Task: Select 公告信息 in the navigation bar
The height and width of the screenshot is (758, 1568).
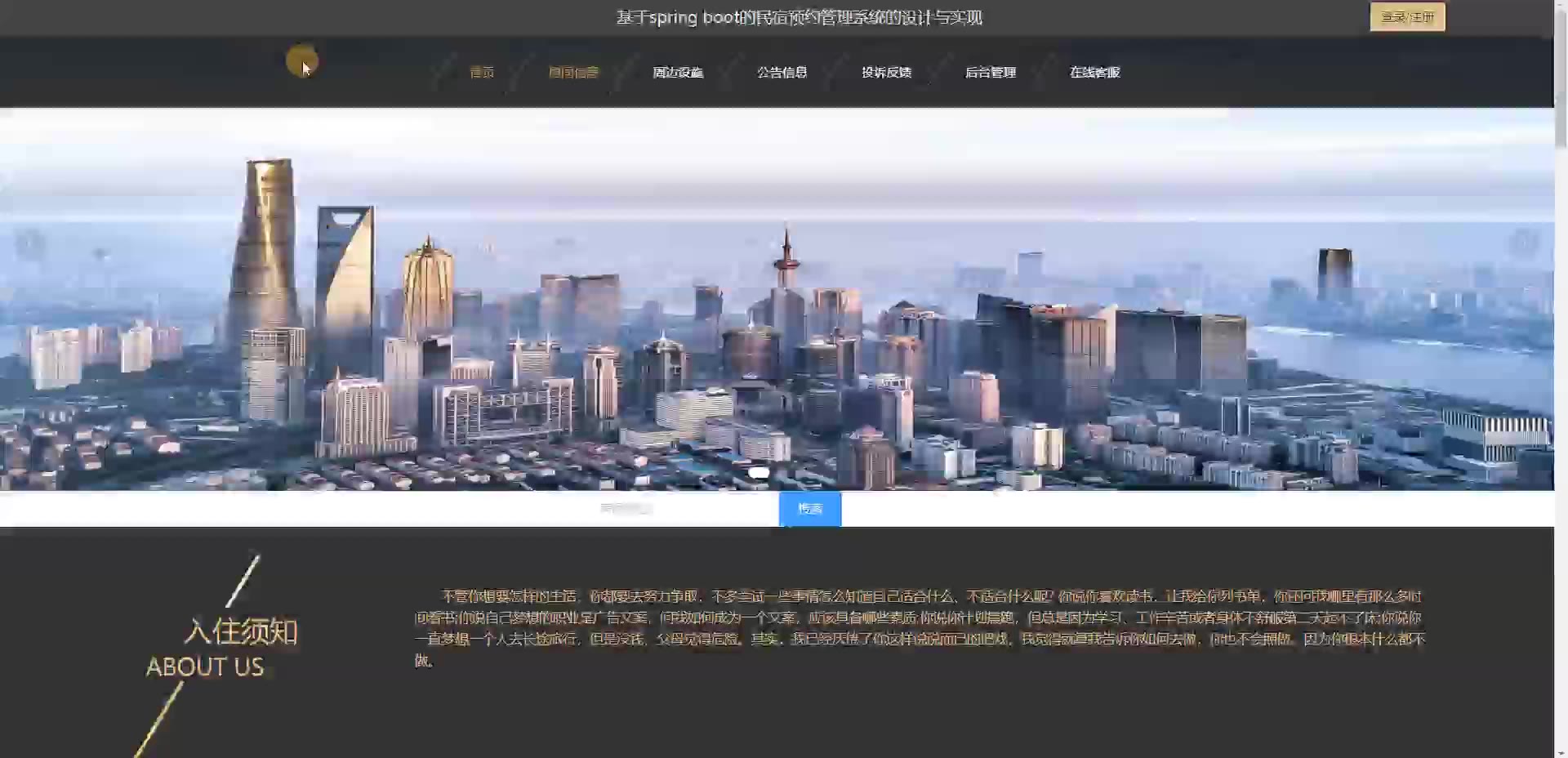Action: 782,73
